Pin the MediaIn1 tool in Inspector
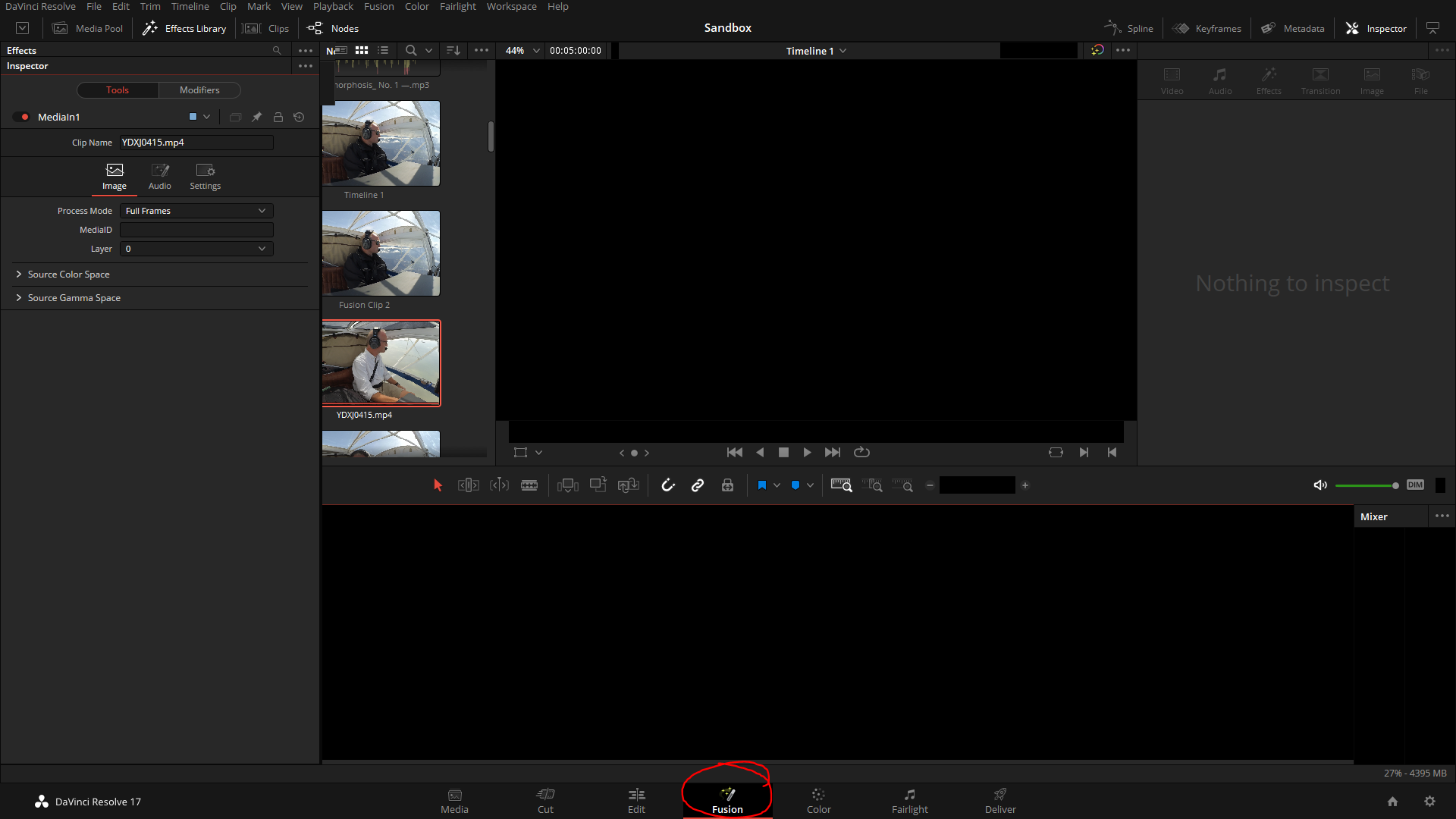Screen dimensions: 1456x819 tap(257, 117)
